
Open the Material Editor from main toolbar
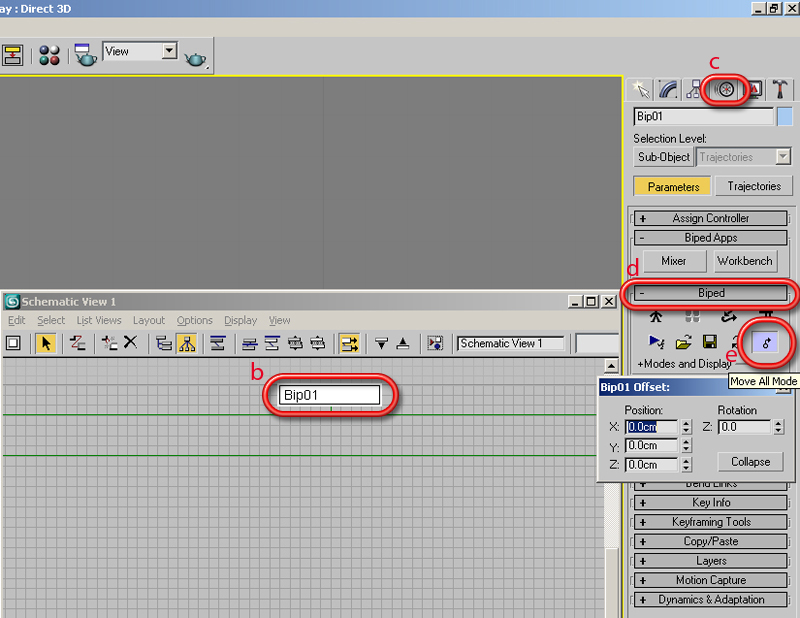coord(49,55)
